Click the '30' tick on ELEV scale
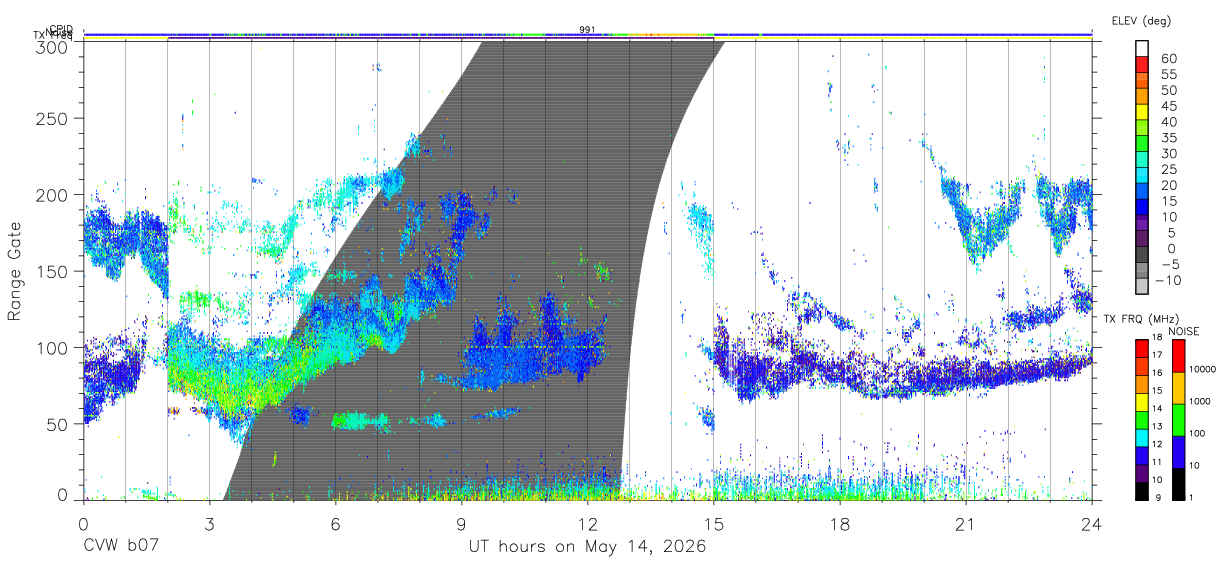Screen dimensions: 1228x567 (1168, 154)
